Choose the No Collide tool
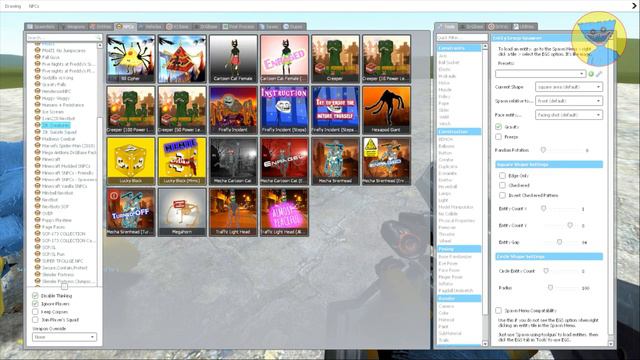 [x=448, y=214]
